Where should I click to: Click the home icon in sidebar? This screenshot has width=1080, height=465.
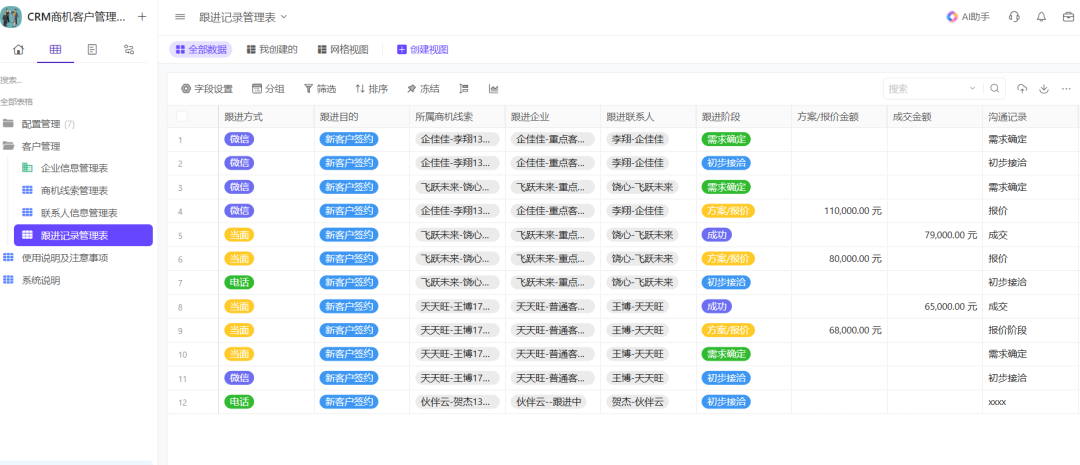pos(18,49)
